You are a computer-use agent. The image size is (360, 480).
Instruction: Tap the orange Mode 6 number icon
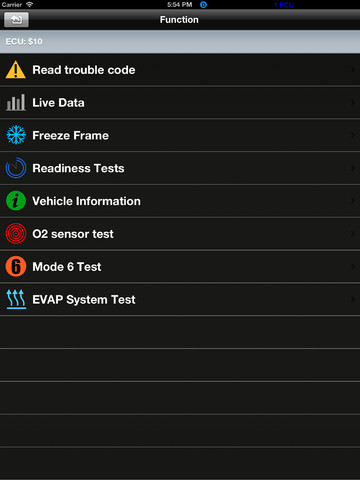click(16, 266)
